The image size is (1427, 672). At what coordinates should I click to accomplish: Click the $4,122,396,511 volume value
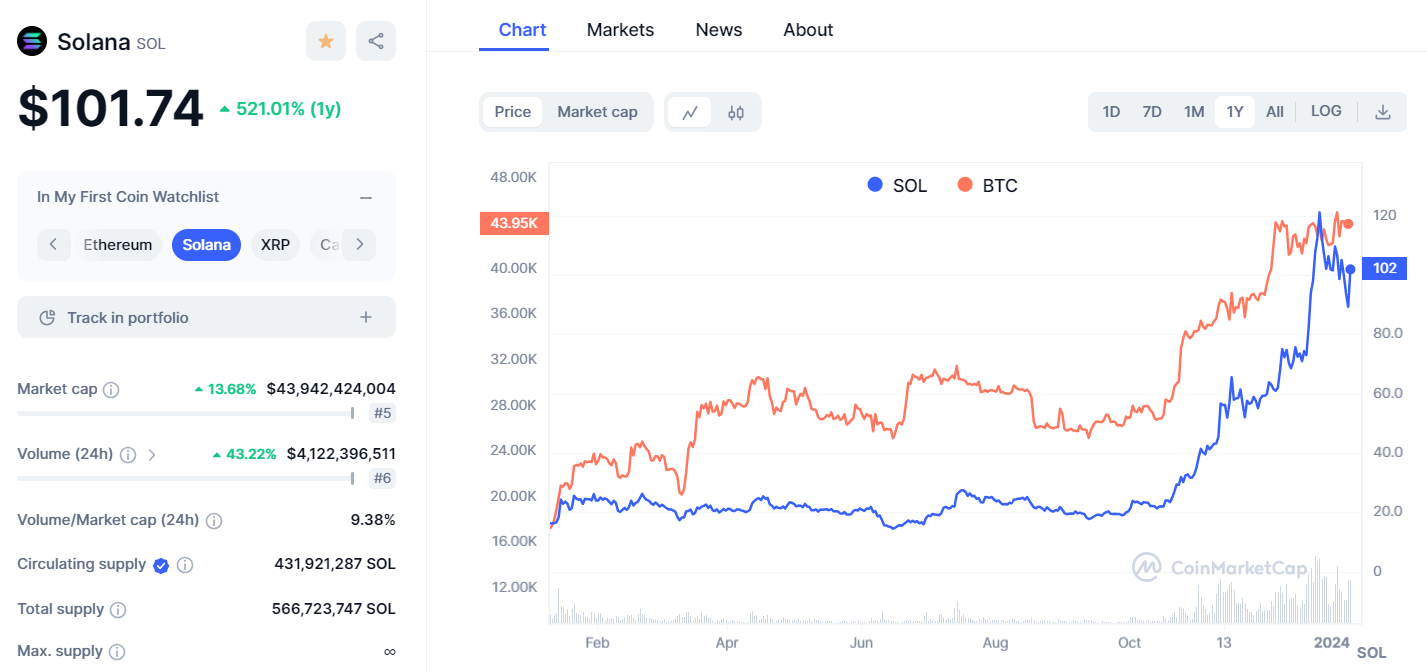[x=341, y=454]
